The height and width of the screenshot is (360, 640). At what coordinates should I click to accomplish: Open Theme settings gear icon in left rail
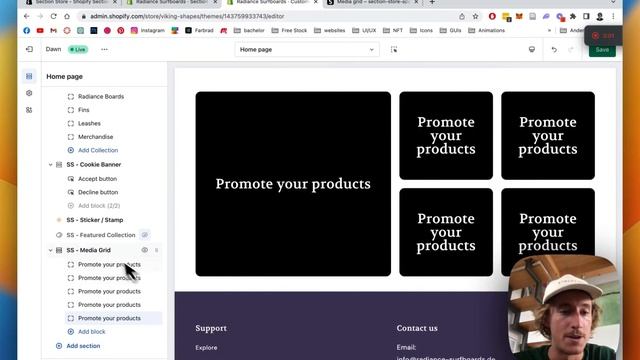29,93
